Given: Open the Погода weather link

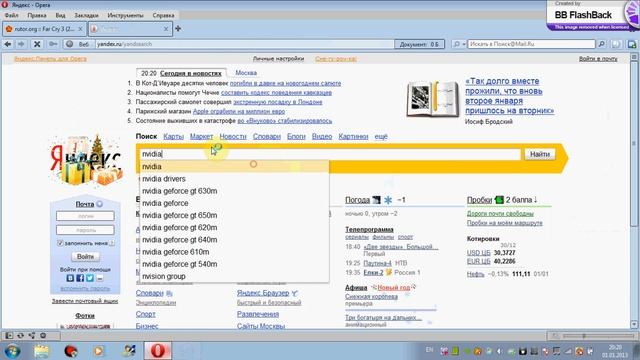Looking at the screenshot, I should (x=357, y=200).
